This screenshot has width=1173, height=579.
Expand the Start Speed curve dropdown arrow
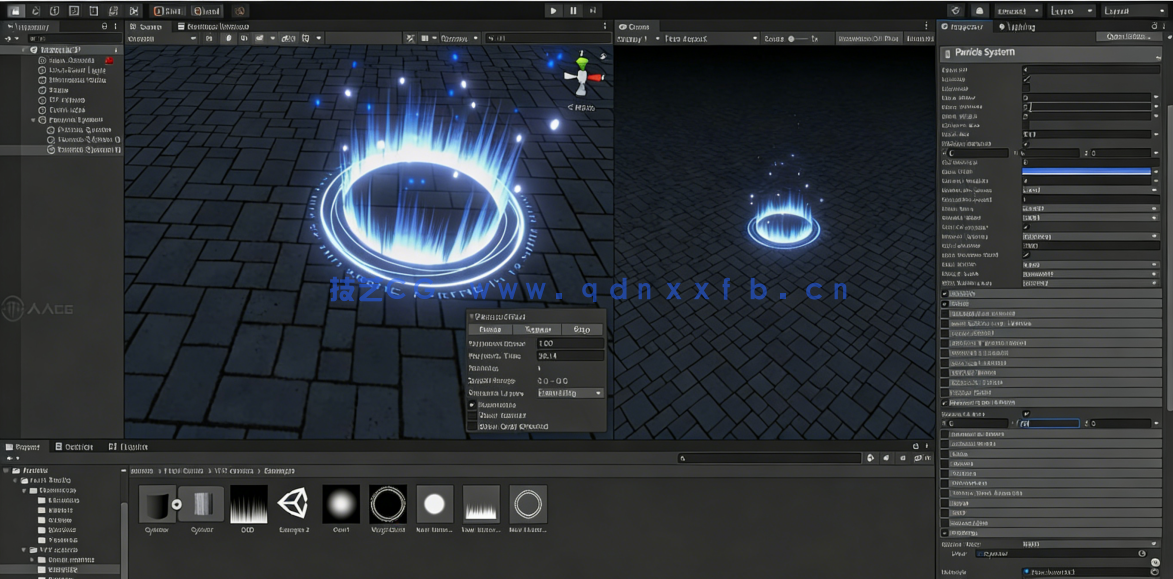pyautogui.click(x=1156, y=117)
